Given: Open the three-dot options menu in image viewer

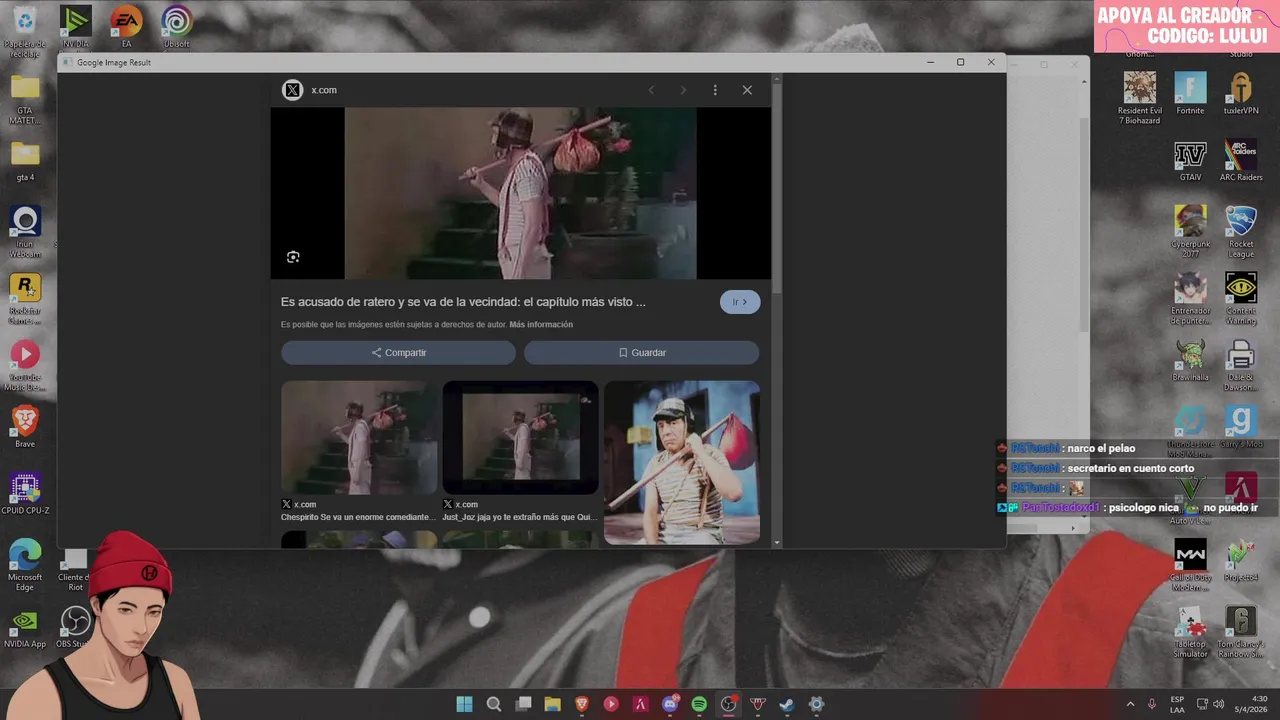Looking at the screenshot, I should tap(715, 90).
